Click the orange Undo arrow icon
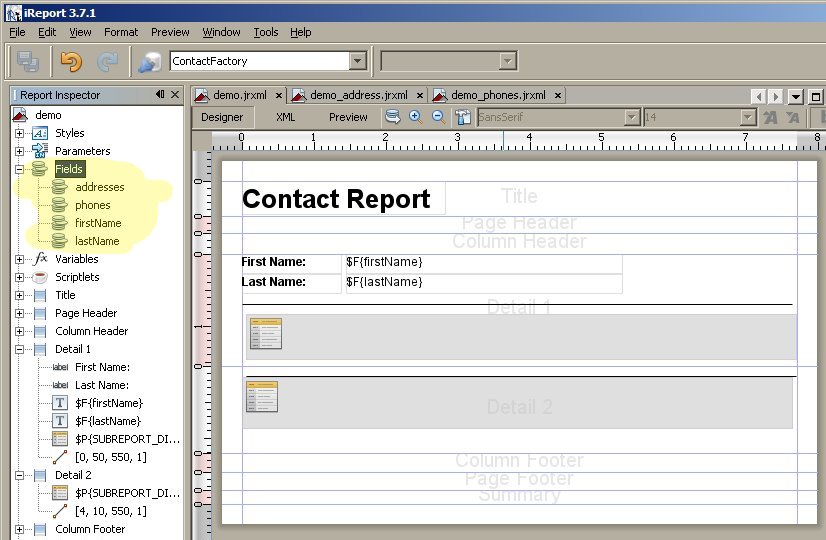This screenshot has height=540, width=826. click(71, 62)
